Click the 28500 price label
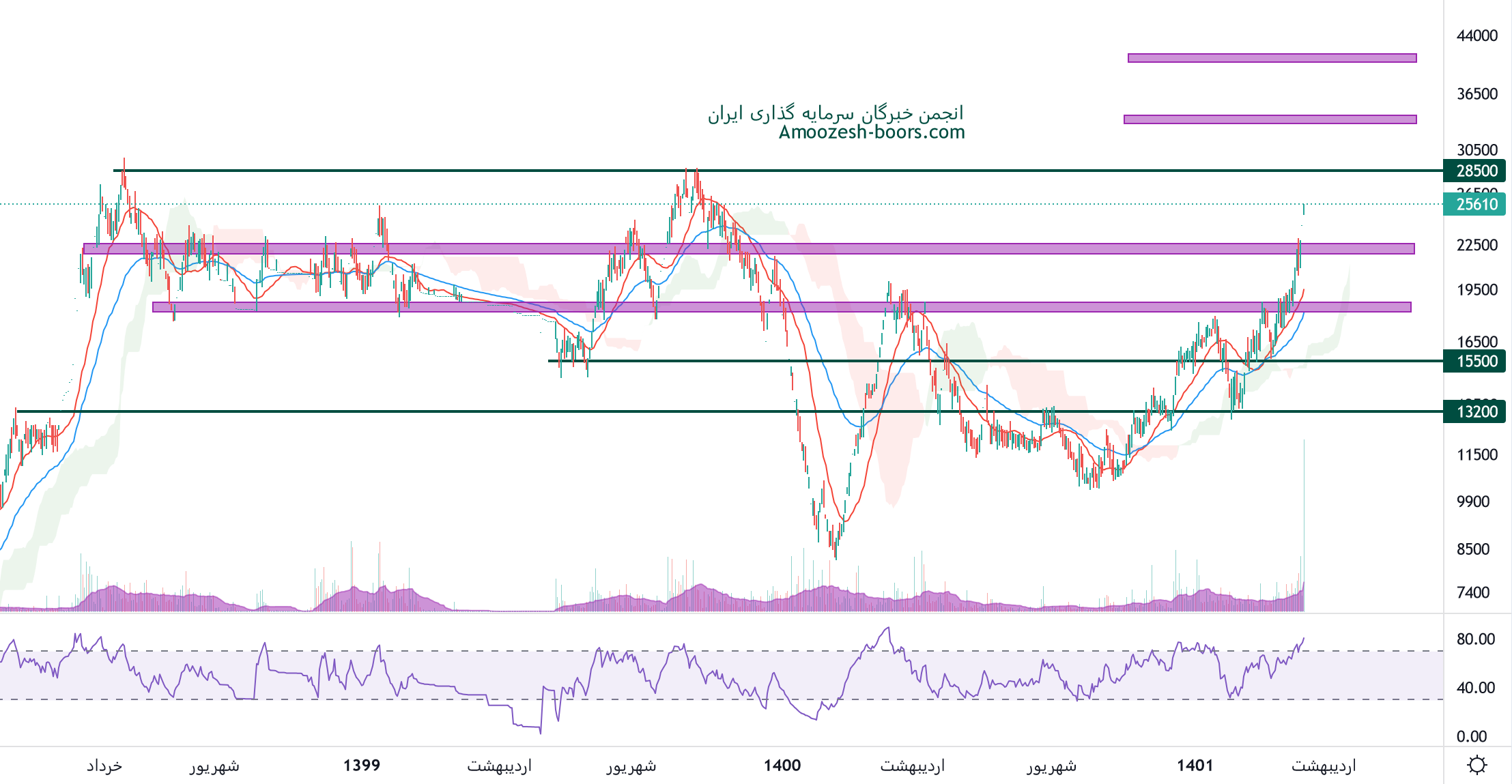This screenshot has height=784, width=1512. click(x=1474, y=171)
